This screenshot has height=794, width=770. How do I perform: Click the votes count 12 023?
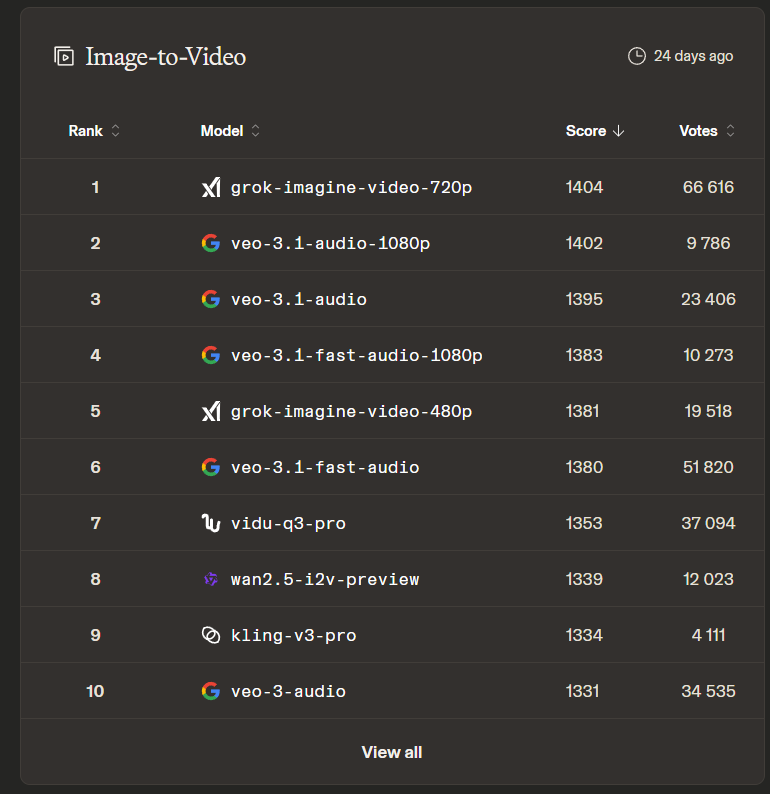pyautogui.click(x=708, y=579)
